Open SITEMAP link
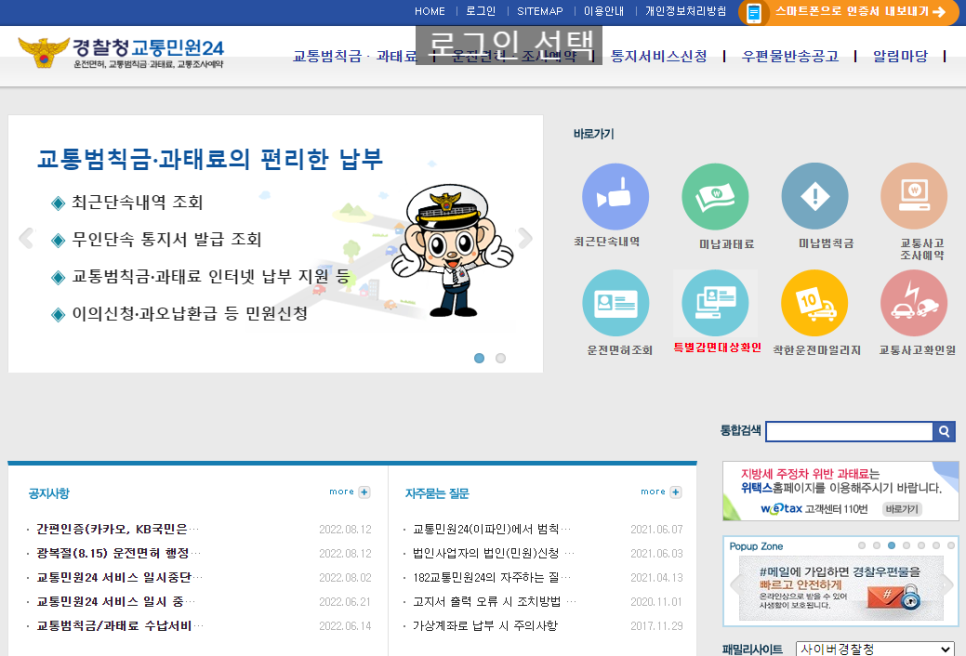 click(540, 11)
